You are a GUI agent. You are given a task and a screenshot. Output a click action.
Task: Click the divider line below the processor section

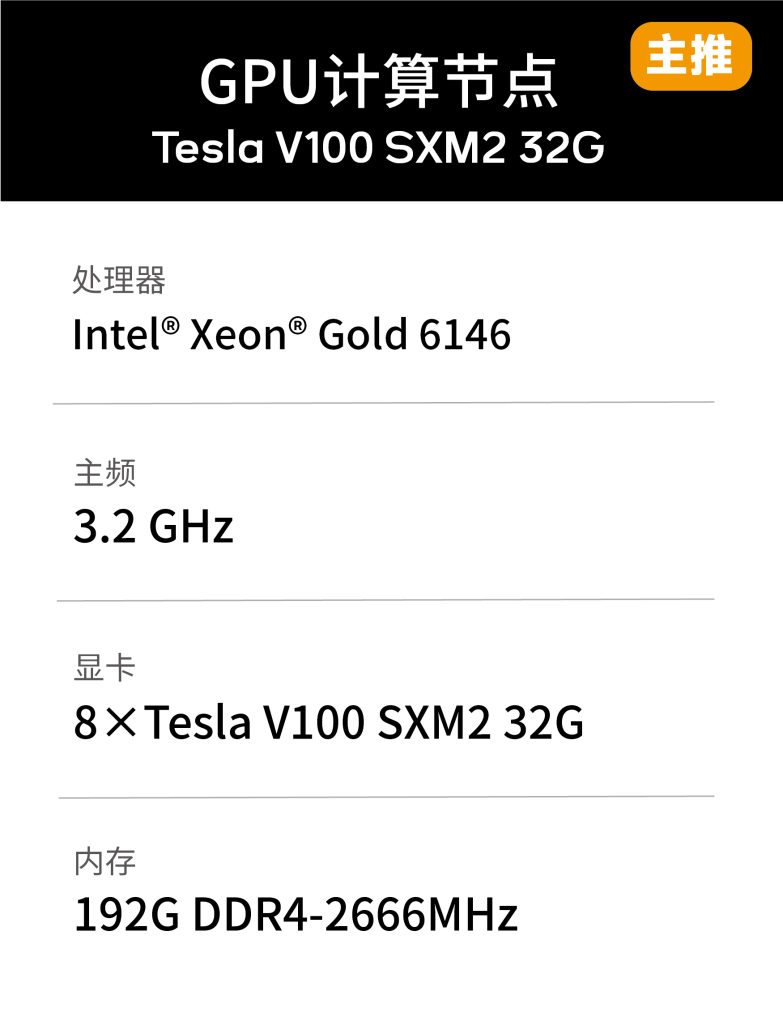(x=384, y=403)
